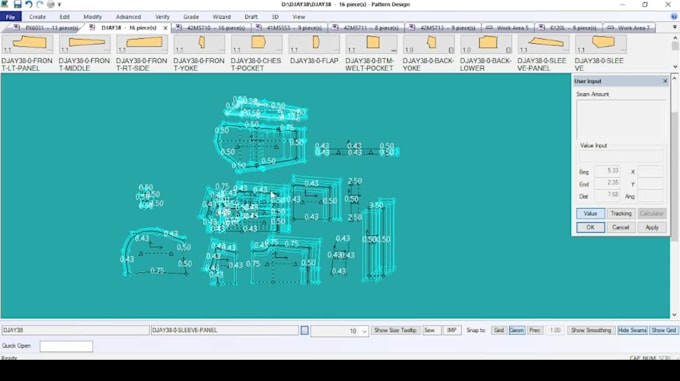The image size is (680, 381).
Task: Select the CHEST-POCKET piece thumbnail
Action: tap(256, 44)
